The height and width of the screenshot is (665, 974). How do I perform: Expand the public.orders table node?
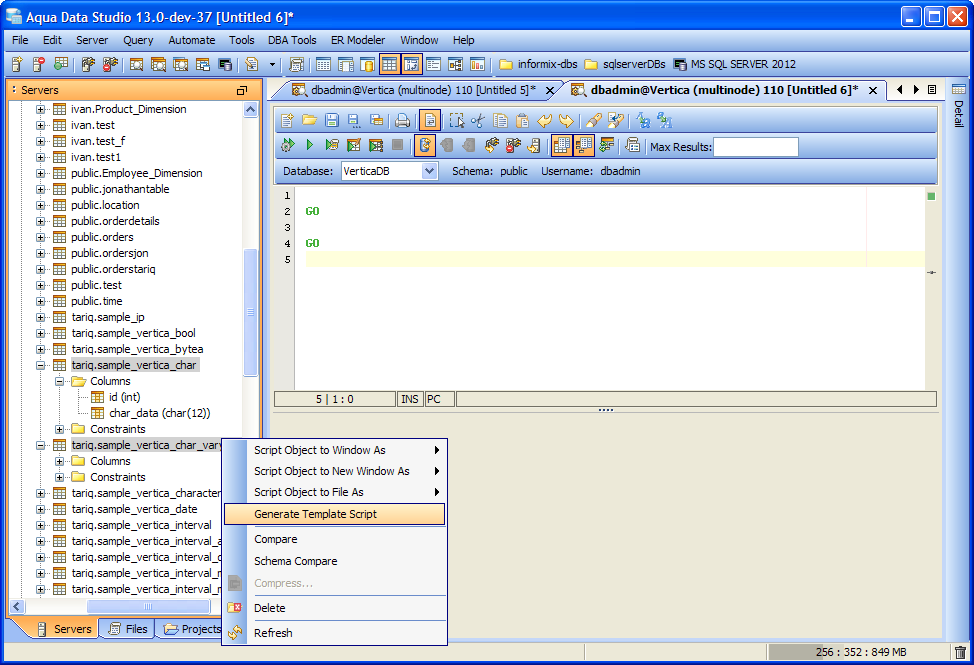40,237
